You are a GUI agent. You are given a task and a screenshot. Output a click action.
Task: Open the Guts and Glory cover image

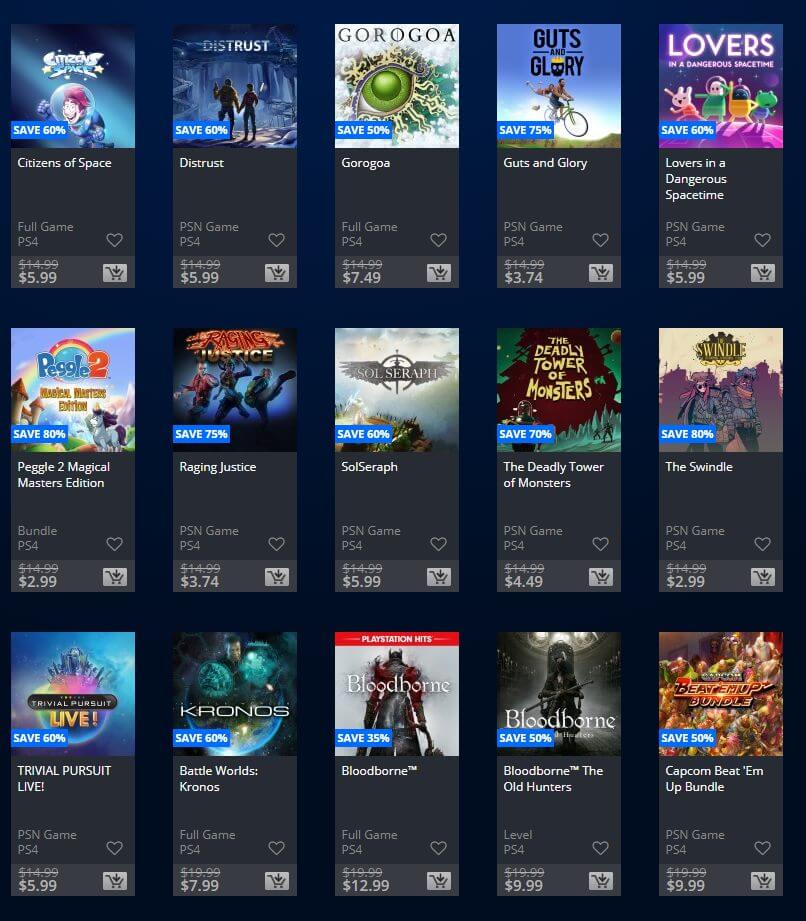point(559,86)
